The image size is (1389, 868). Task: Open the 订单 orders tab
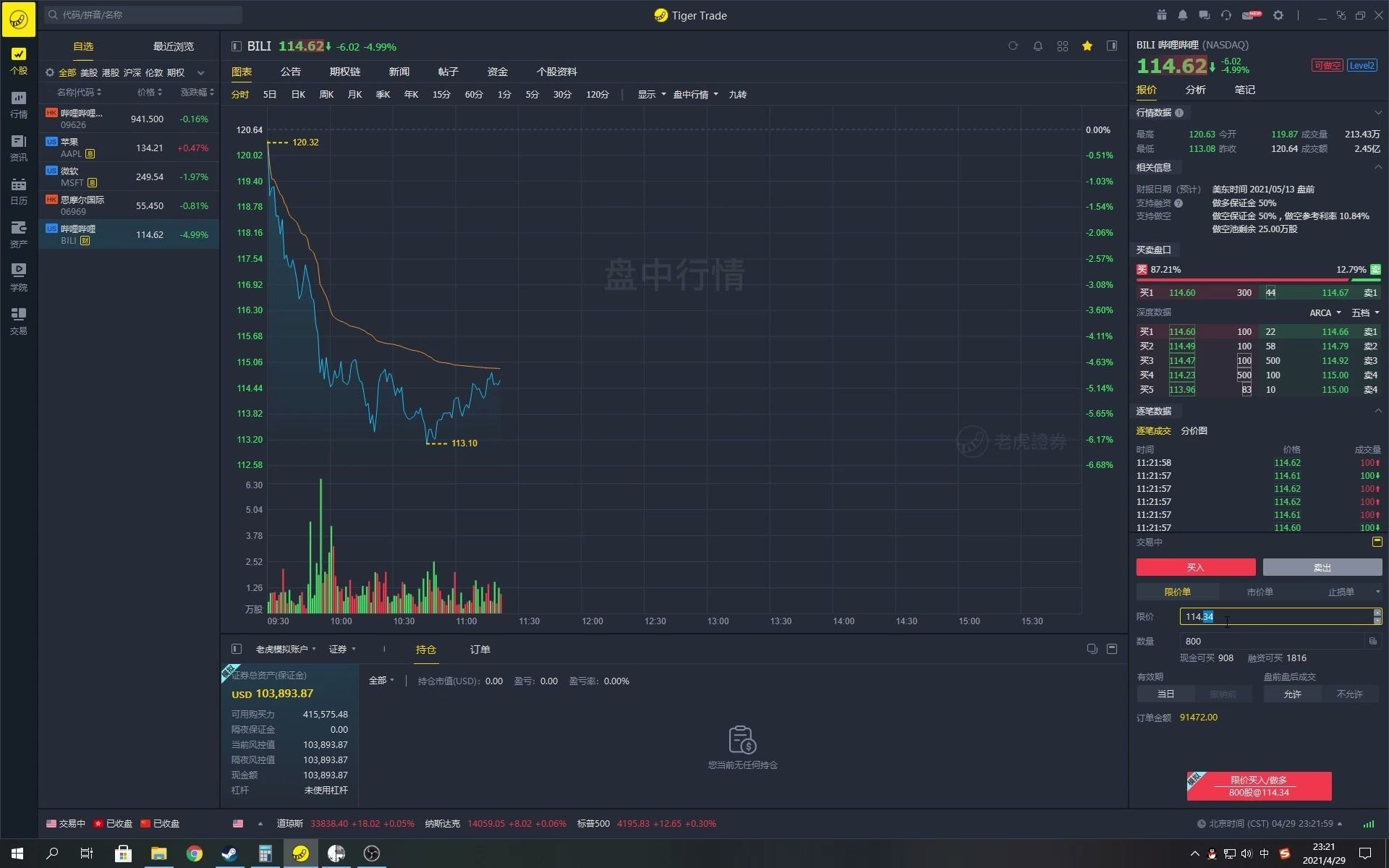(480, 650)
